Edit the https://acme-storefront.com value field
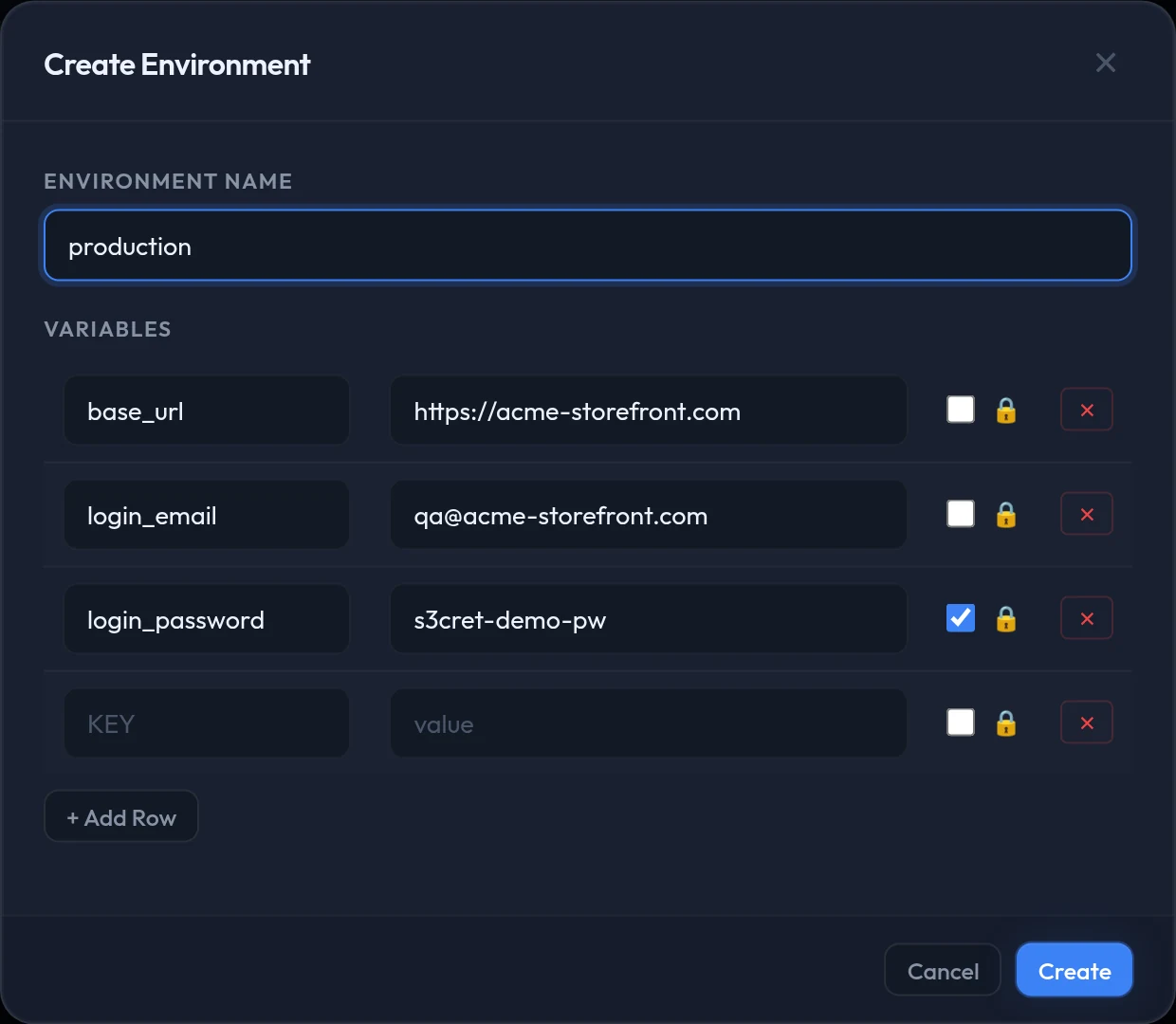Image resolution: width=1176 pixels, height=1024 pixels. [x=649, y=411]
